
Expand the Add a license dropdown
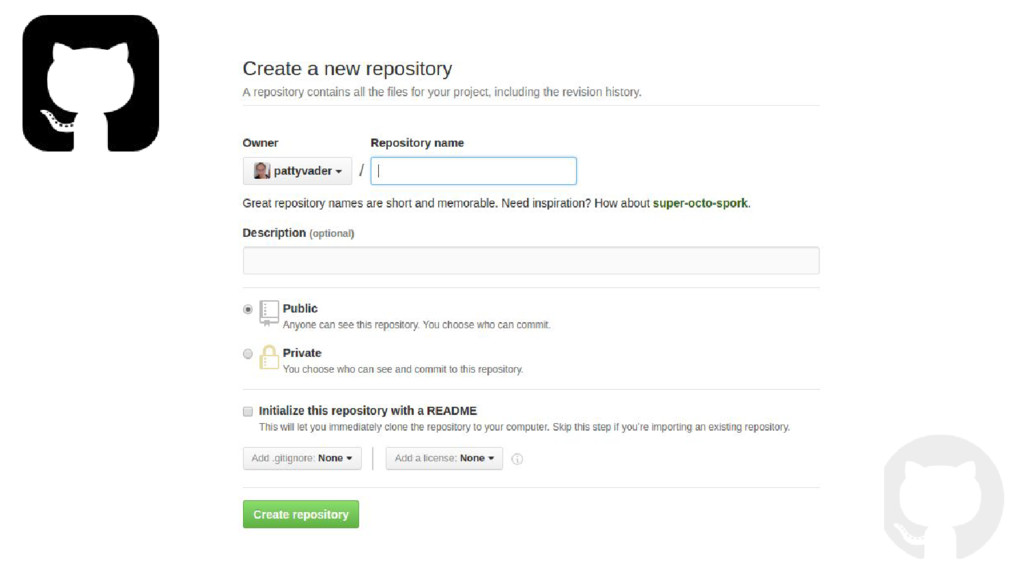point(444,458)
